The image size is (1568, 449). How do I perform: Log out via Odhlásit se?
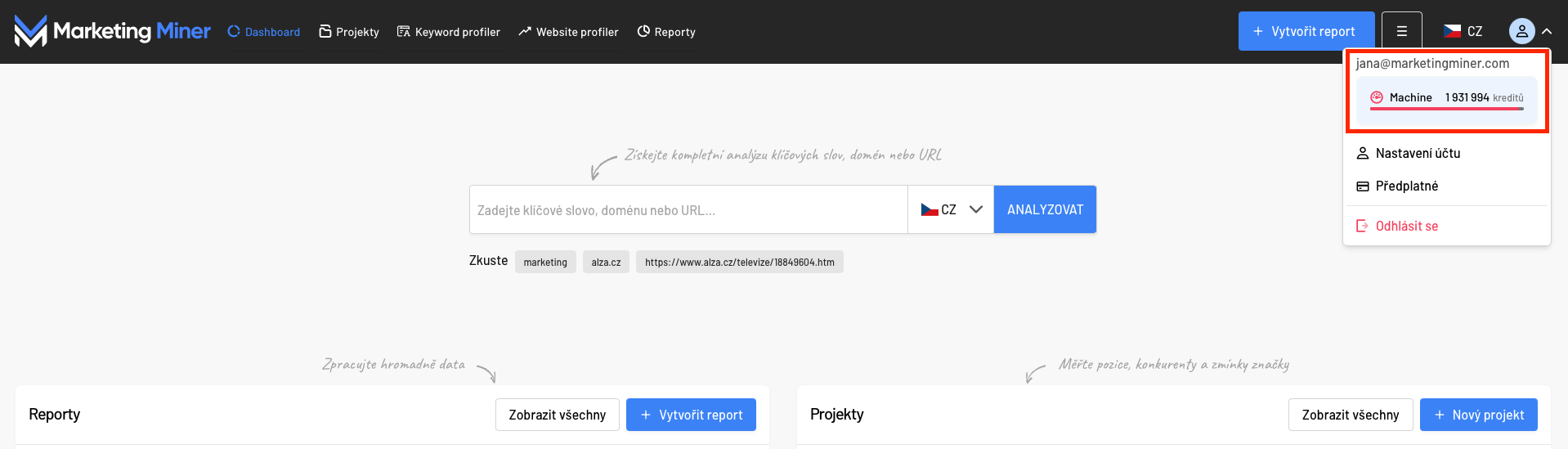pyautogui.click(x=1406, y=226)
